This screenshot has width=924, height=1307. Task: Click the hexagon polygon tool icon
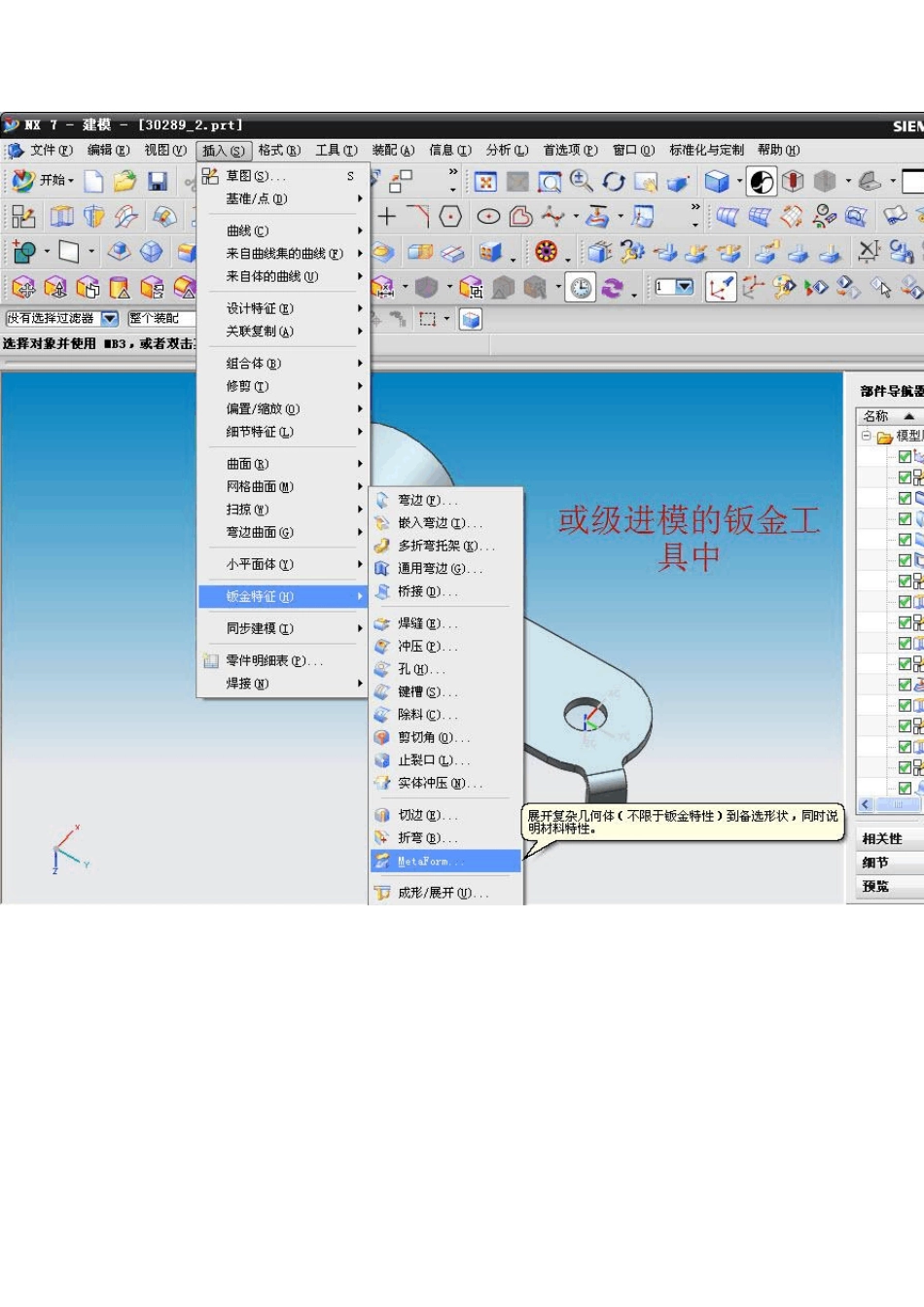tap(450, 216)
